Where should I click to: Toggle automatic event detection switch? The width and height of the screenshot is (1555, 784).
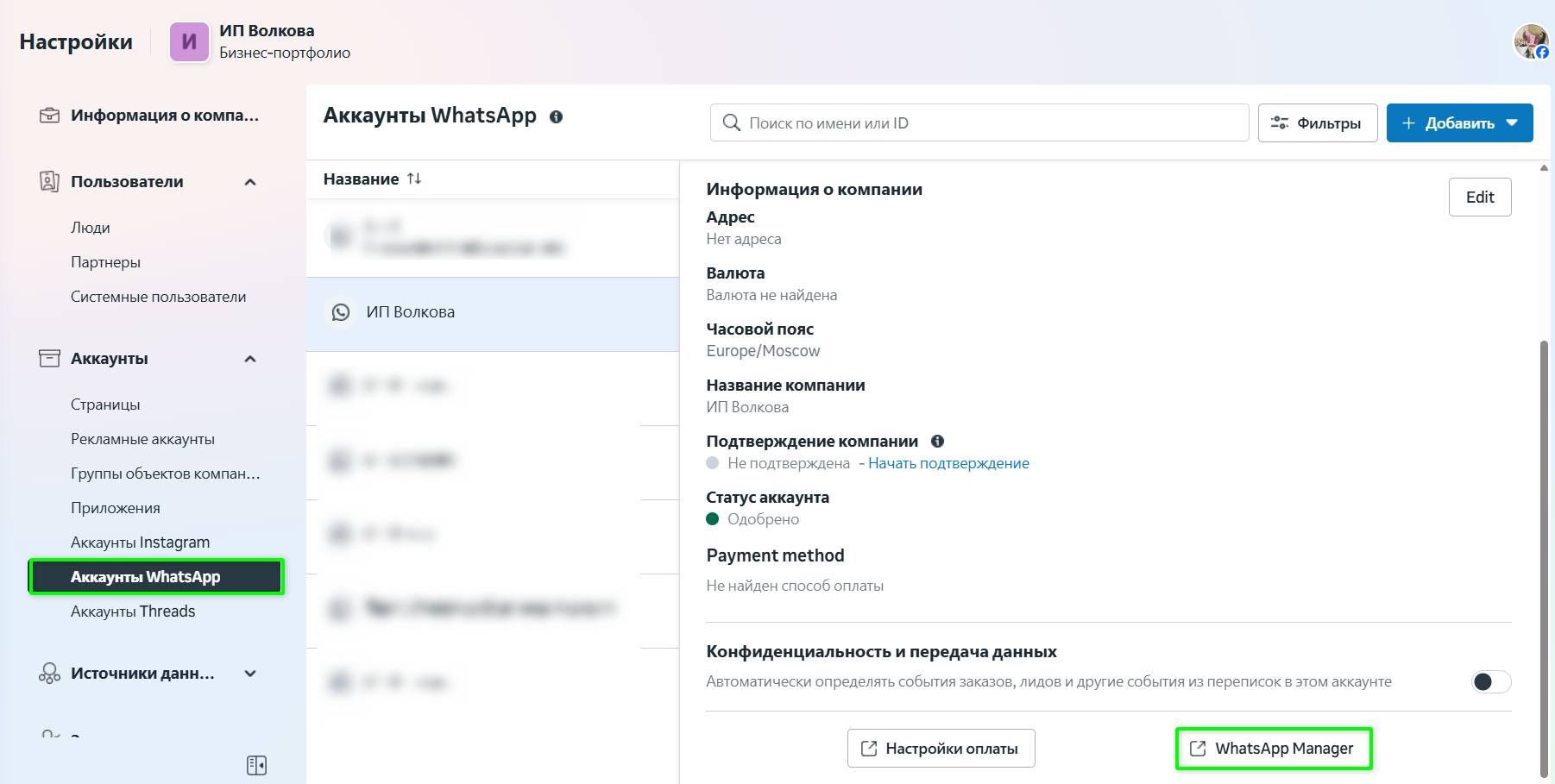[1490, 682]
